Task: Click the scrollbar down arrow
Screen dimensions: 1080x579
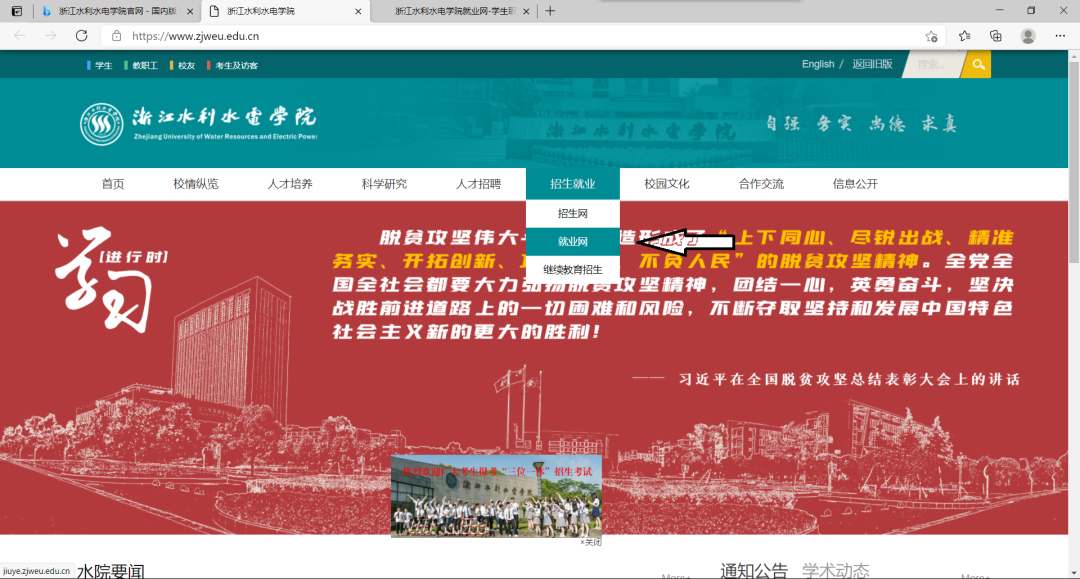Action: [1074, 573]
